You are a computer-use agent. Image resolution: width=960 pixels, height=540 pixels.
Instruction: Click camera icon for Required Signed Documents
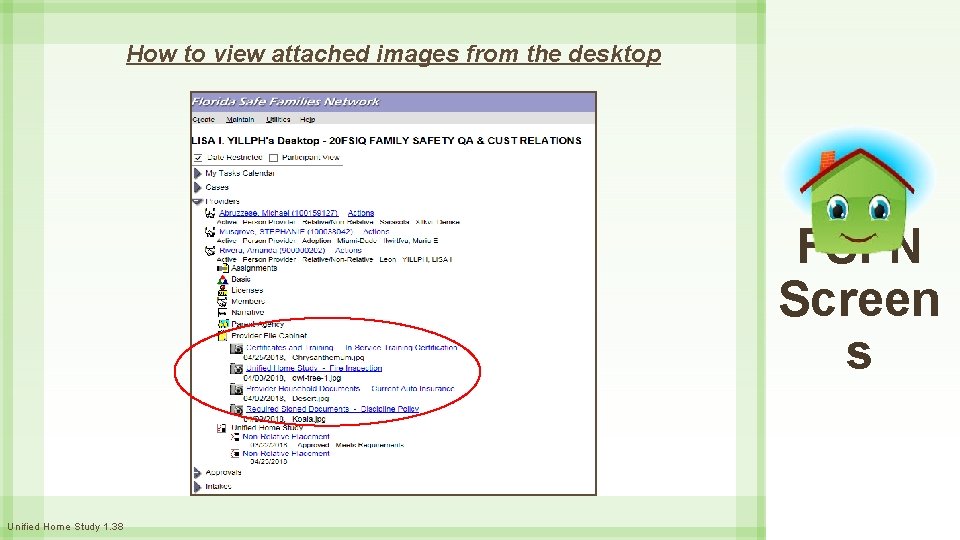pyautogui.click(x=236, y=409)
